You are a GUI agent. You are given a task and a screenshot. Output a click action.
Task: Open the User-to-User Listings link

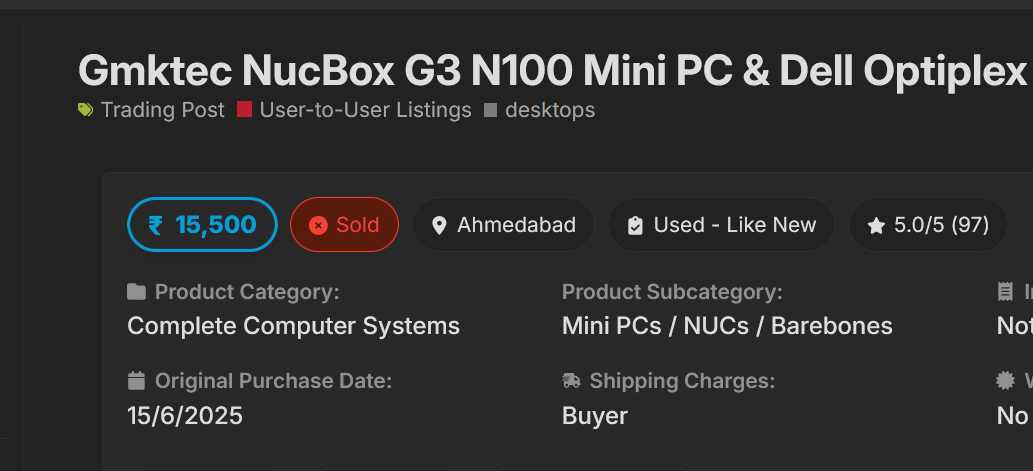[365, 110]
